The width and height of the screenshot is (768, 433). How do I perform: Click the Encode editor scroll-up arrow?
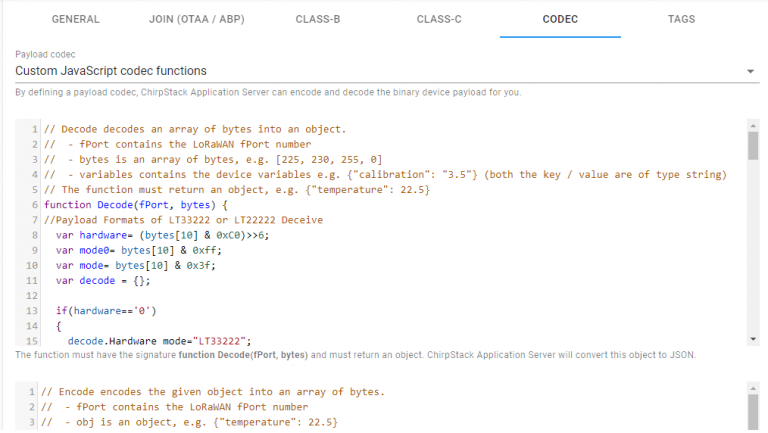(x=753, y=387)
